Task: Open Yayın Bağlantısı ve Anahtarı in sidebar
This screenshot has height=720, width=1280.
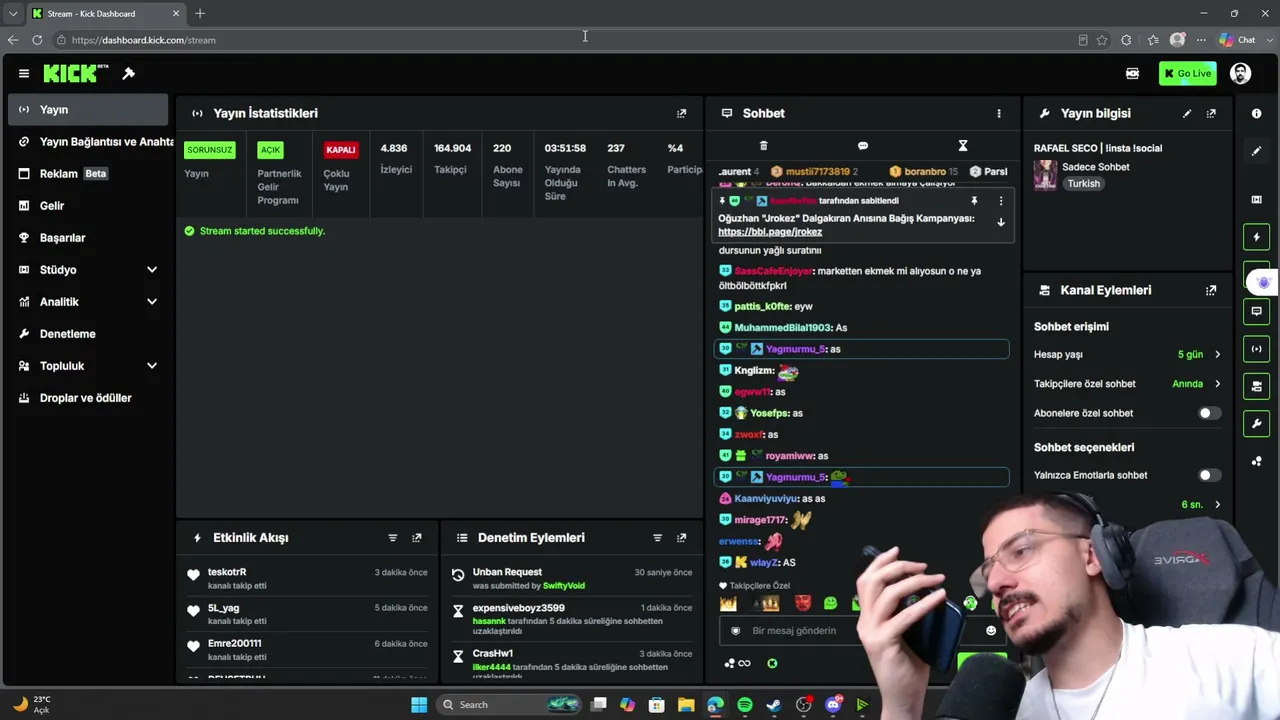Action: pos(89,142)
